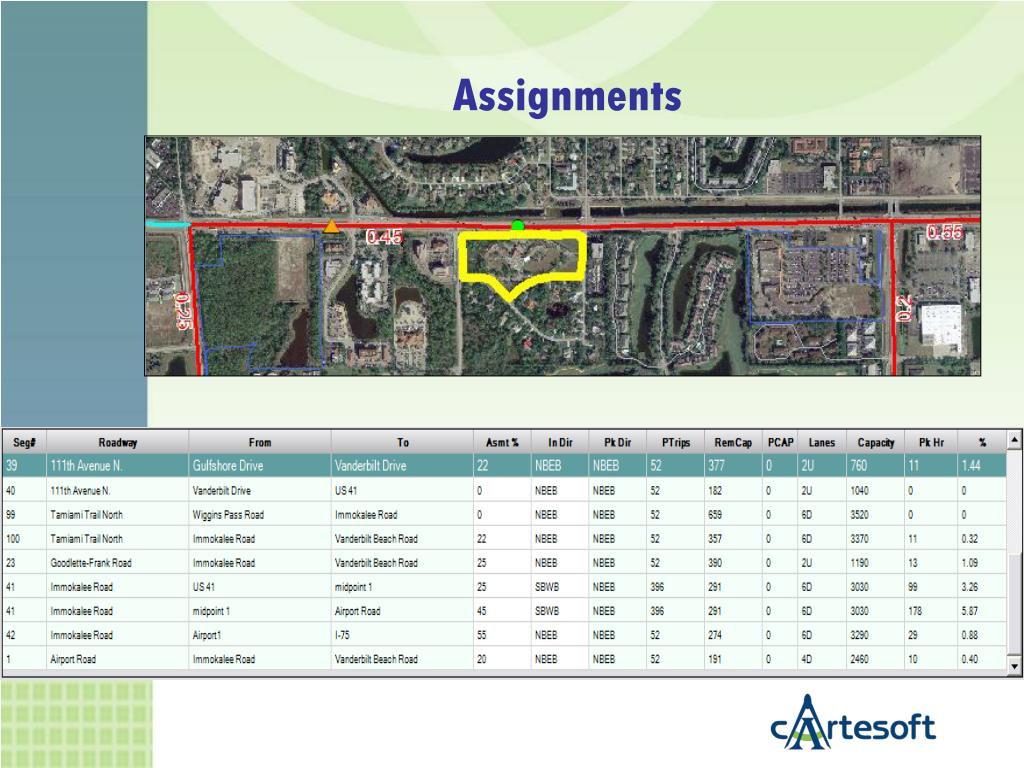Click 'Immokalee Road' roadway in segment 42 row

118,635
